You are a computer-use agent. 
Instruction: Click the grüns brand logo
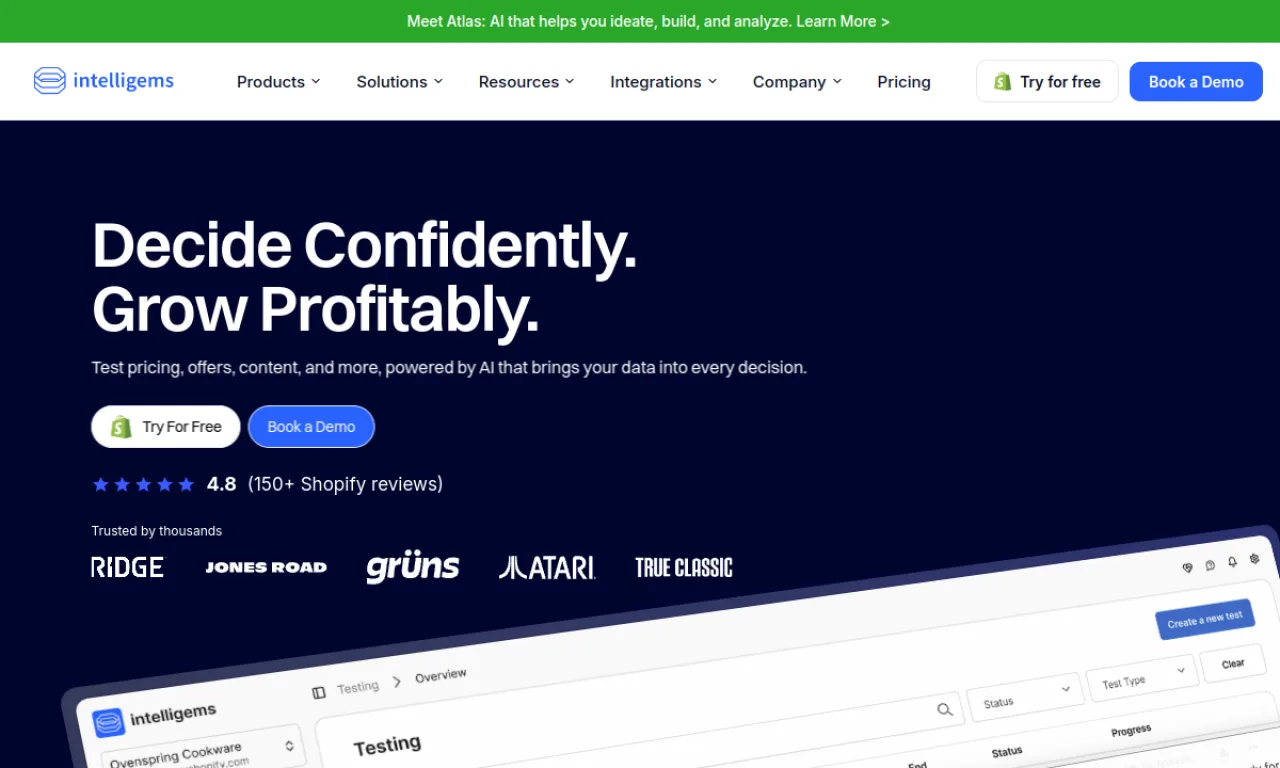click(x=413, y=567)
